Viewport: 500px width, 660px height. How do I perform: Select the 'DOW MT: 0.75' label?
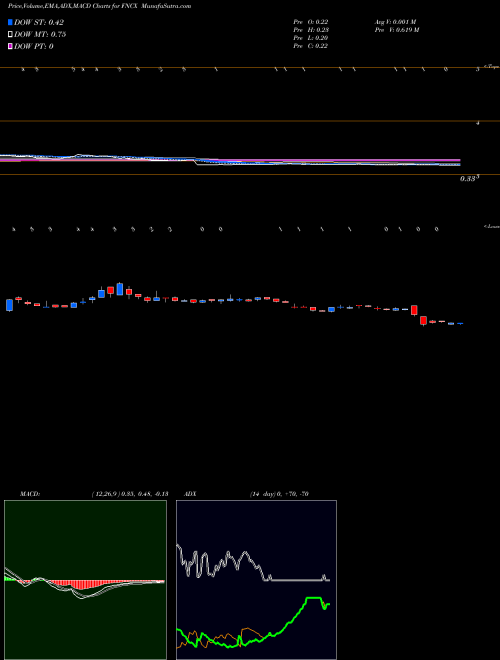pos(40,35)
